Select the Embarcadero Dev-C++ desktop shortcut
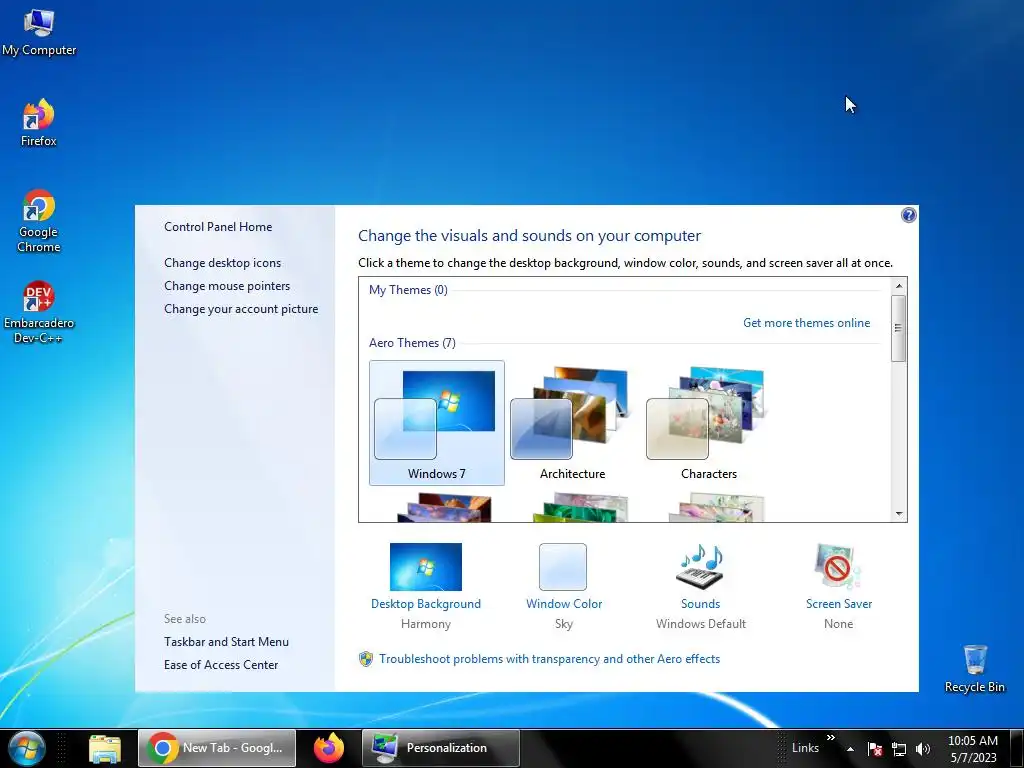1024x768 pixels. click(x=39, y=312)
